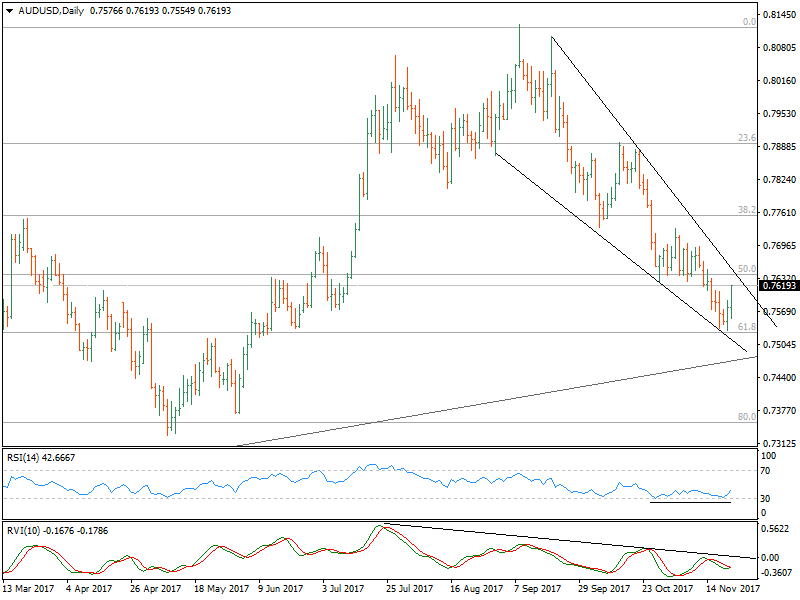Select the 14 Nov 2017 date label
800x600 pixels.
(737, 590)
